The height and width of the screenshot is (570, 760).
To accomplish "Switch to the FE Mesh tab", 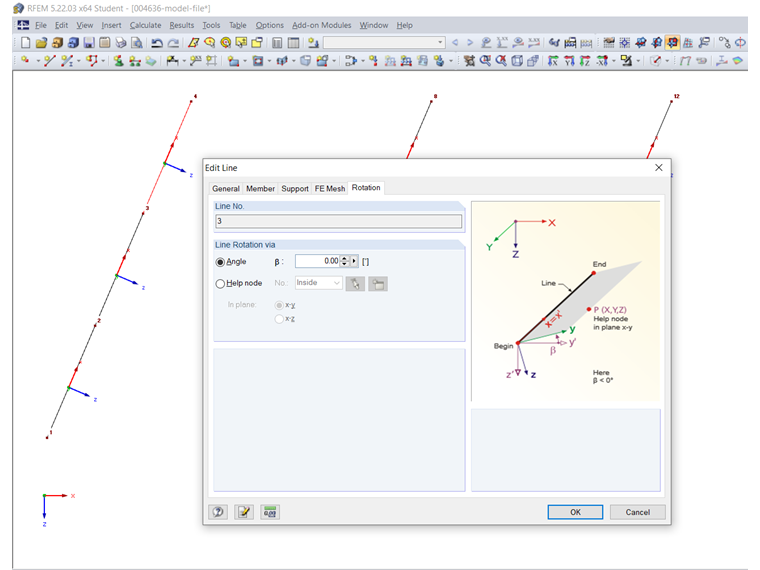I will [x=330, y=189].
